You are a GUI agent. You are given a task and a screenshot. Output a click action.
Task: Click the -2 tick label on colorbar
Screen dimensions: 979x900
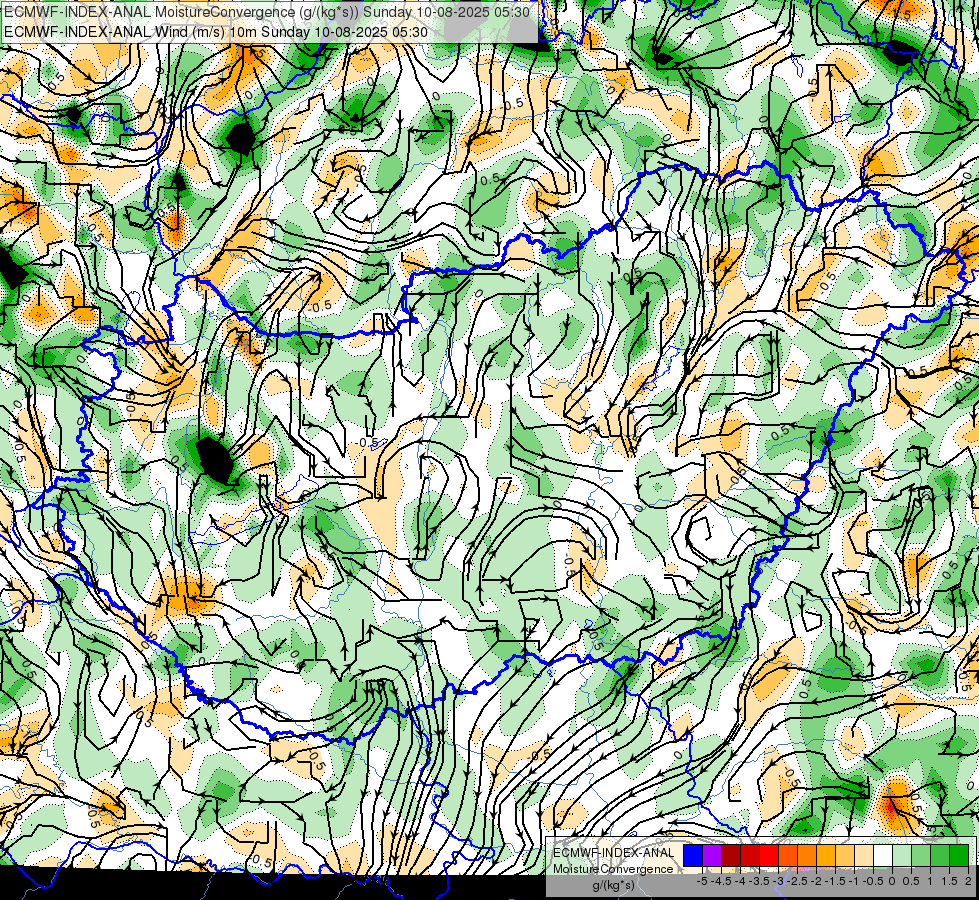click(817, 881)
